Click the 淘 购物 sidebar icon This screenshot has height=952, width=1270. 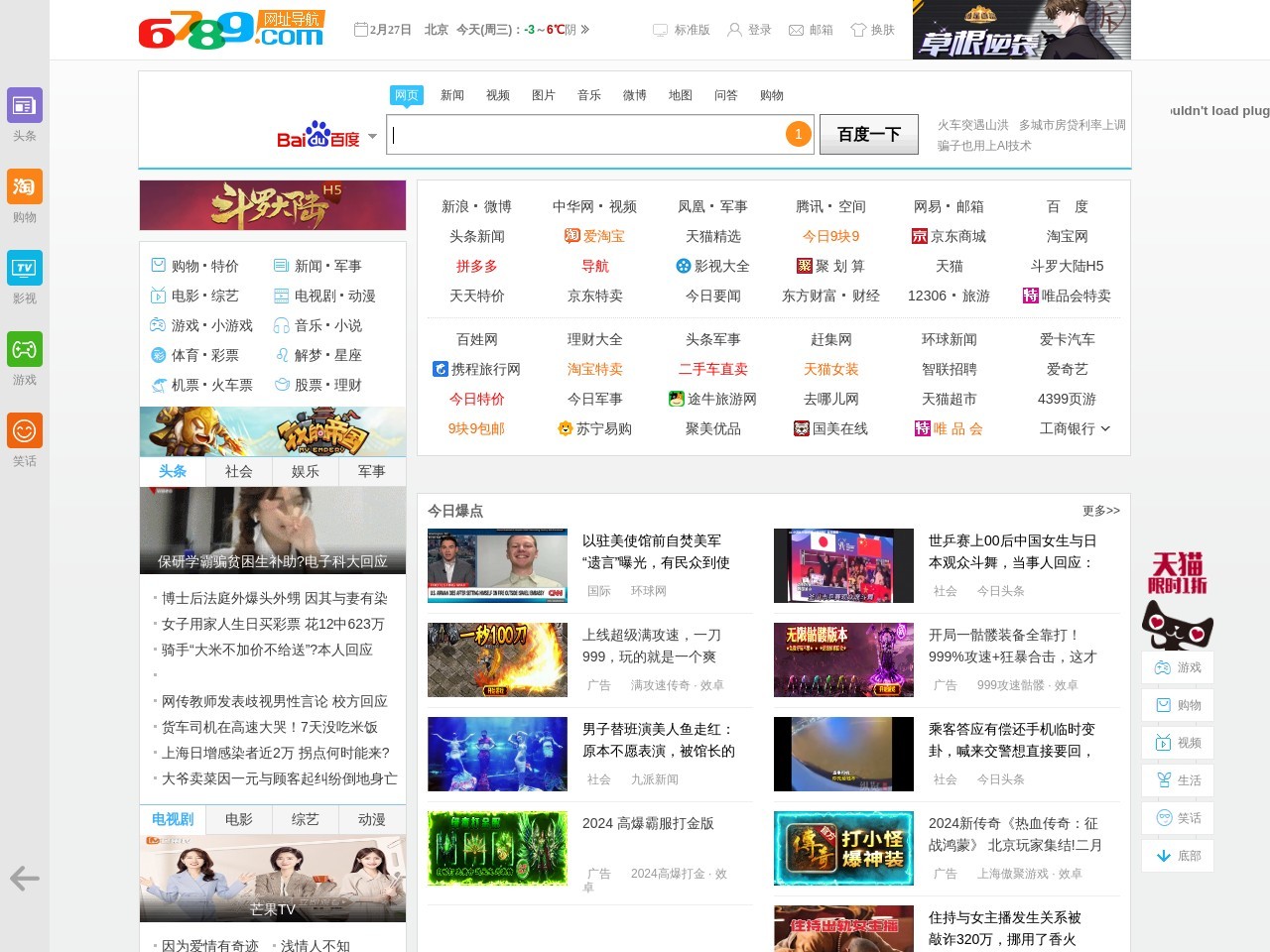(25, 187)
